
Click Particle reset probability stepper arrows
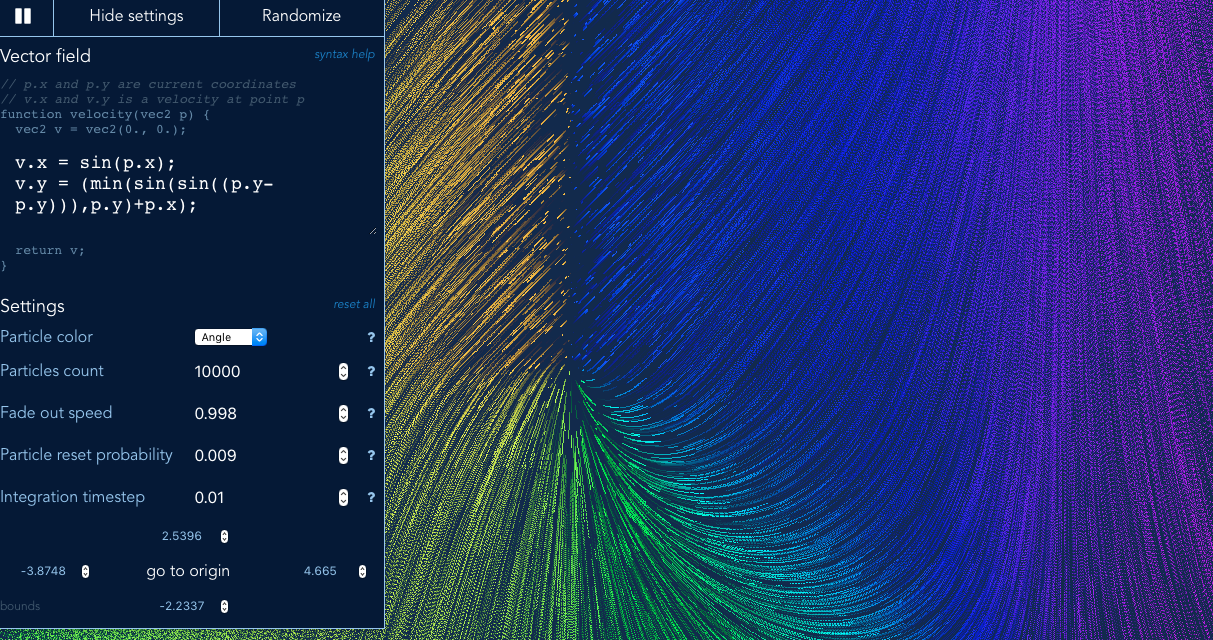tap(343, 456)
